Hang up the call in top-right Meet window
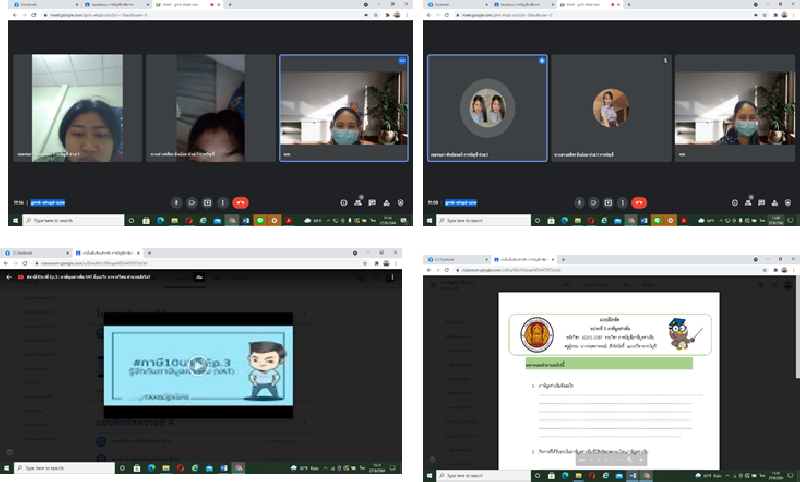 coord(640,201)
